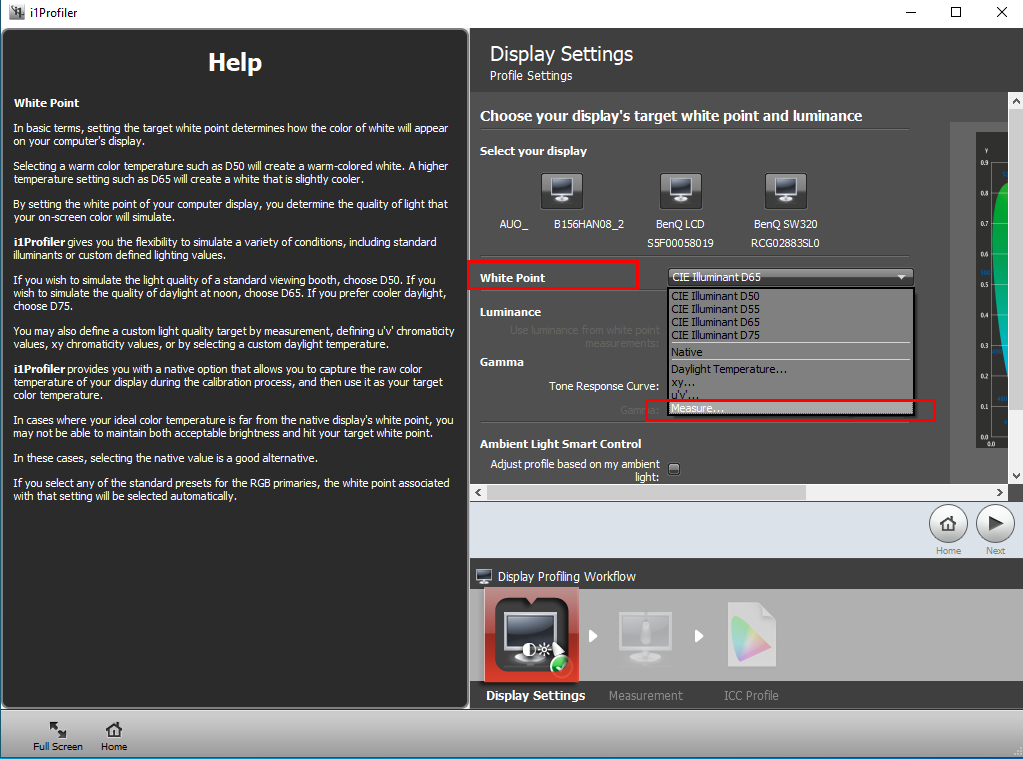This screenshot has width=1023, height=759.
Task: Click the Ambient Light Smart Control heading
Action: tap(560, 444)
